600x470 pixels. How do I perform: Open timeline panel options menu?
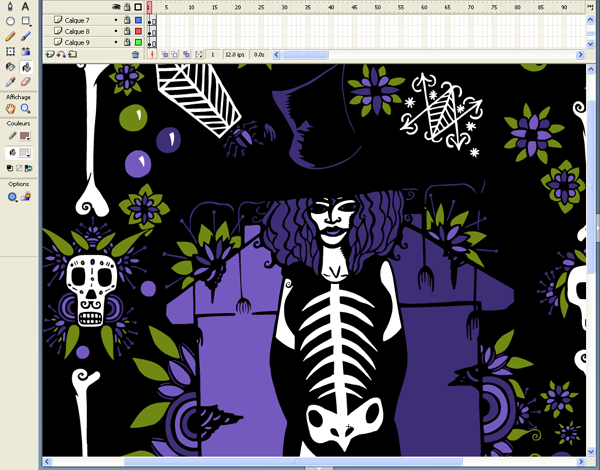pyautogui.click(x=592, y=7)
